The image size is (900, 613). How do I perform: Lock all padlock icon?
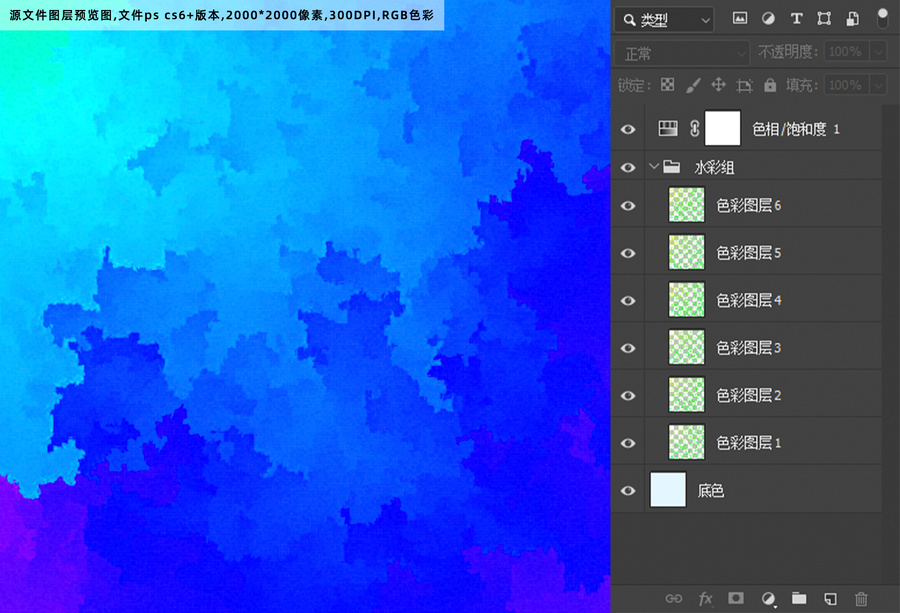[x=770, y=85]
